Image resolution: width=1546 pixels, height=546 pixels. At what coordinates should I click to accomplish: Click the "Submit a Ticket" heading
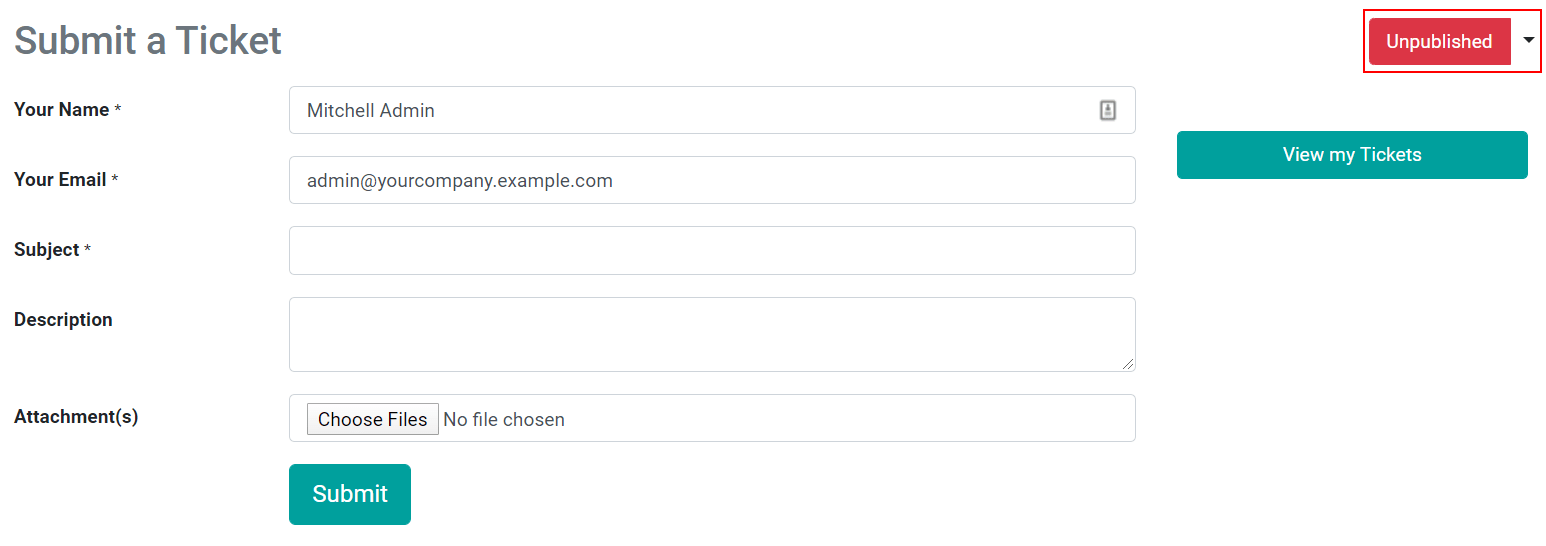point(148,41)
